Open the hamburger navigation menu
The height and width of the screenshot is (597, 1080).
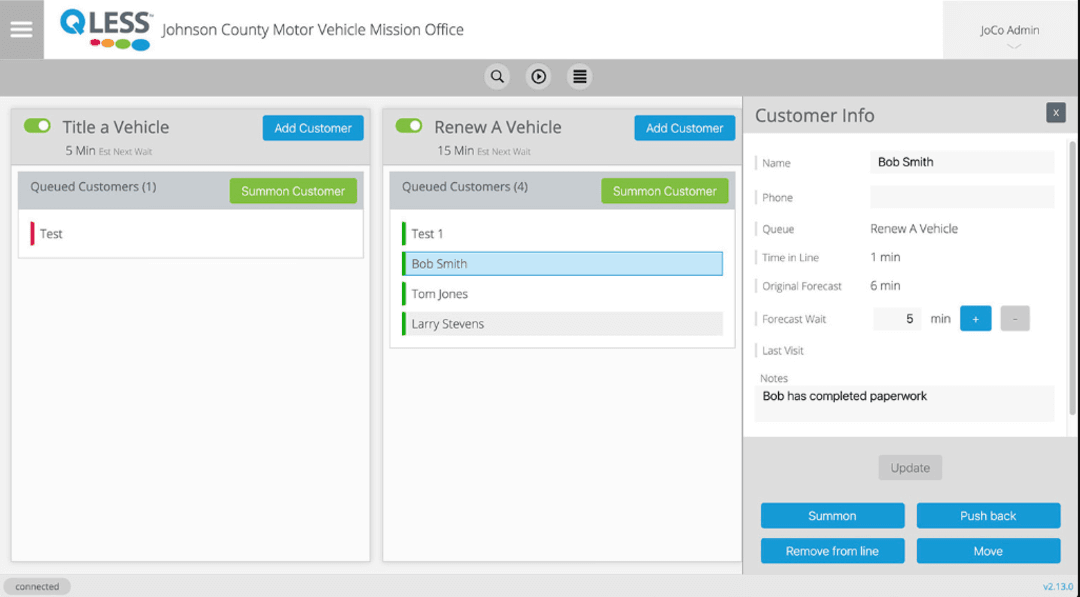click(x=21, y=28)
